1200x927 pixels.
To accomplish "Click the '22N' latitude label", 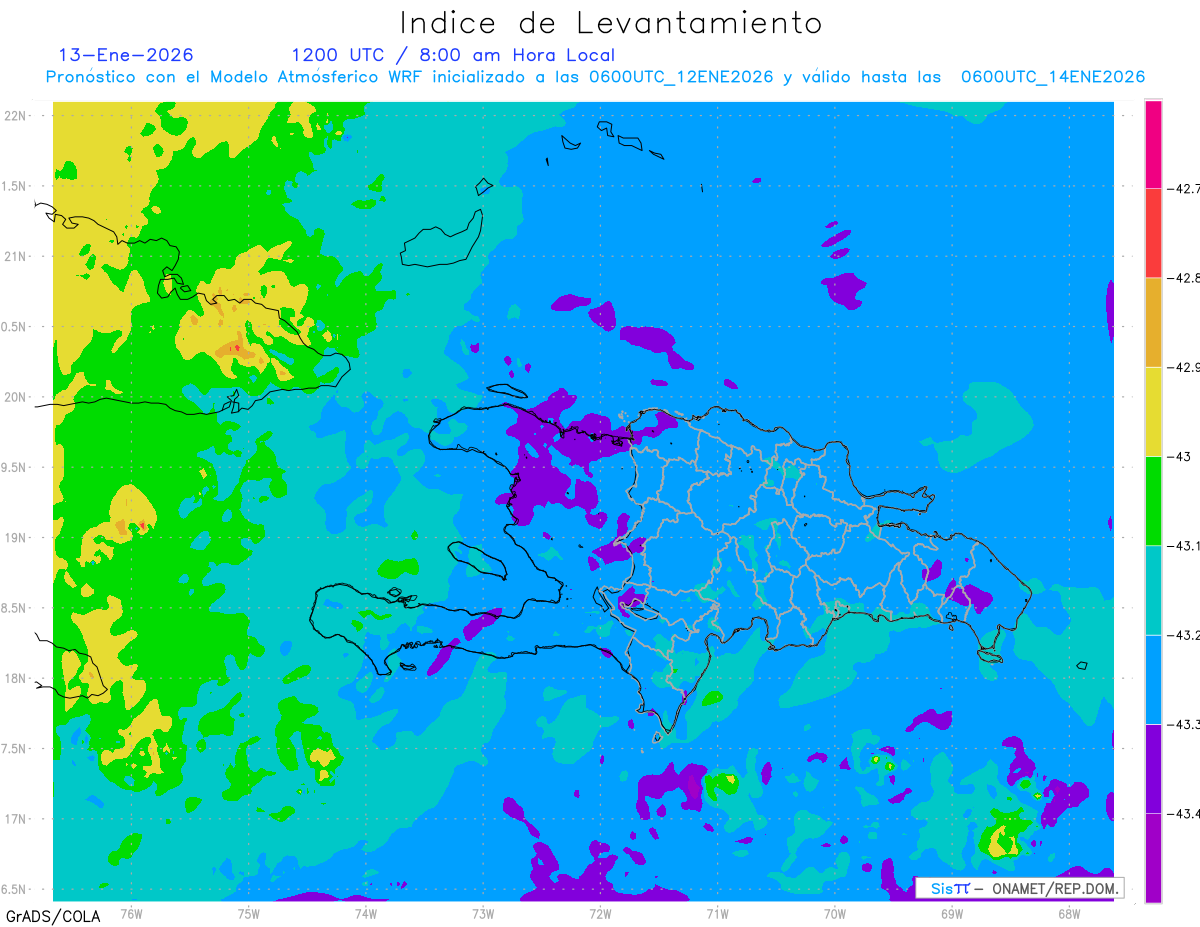I will [x=14, y=115].
